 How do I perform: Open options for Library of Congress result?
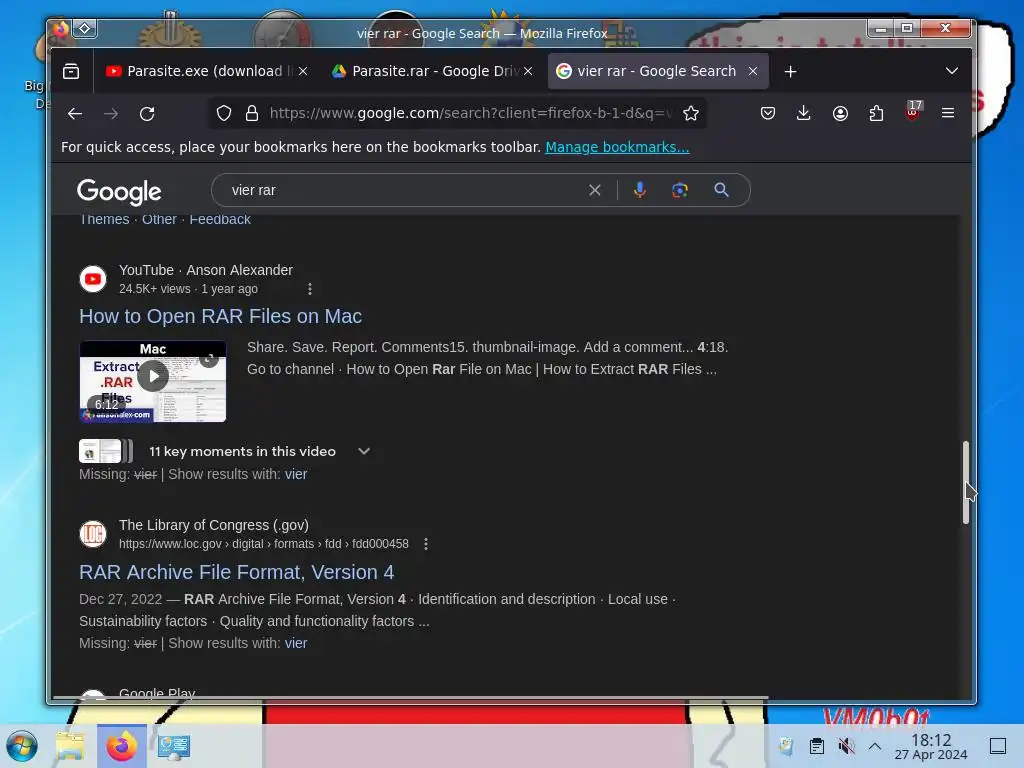(x=426, y=544)
